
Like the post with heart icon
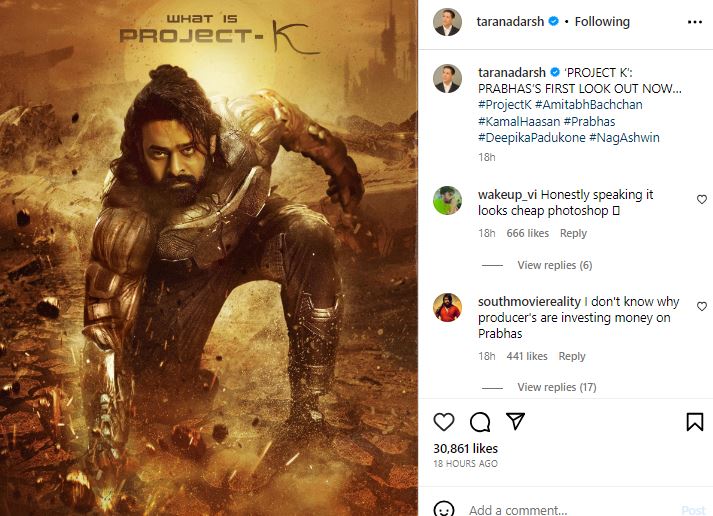444,422
